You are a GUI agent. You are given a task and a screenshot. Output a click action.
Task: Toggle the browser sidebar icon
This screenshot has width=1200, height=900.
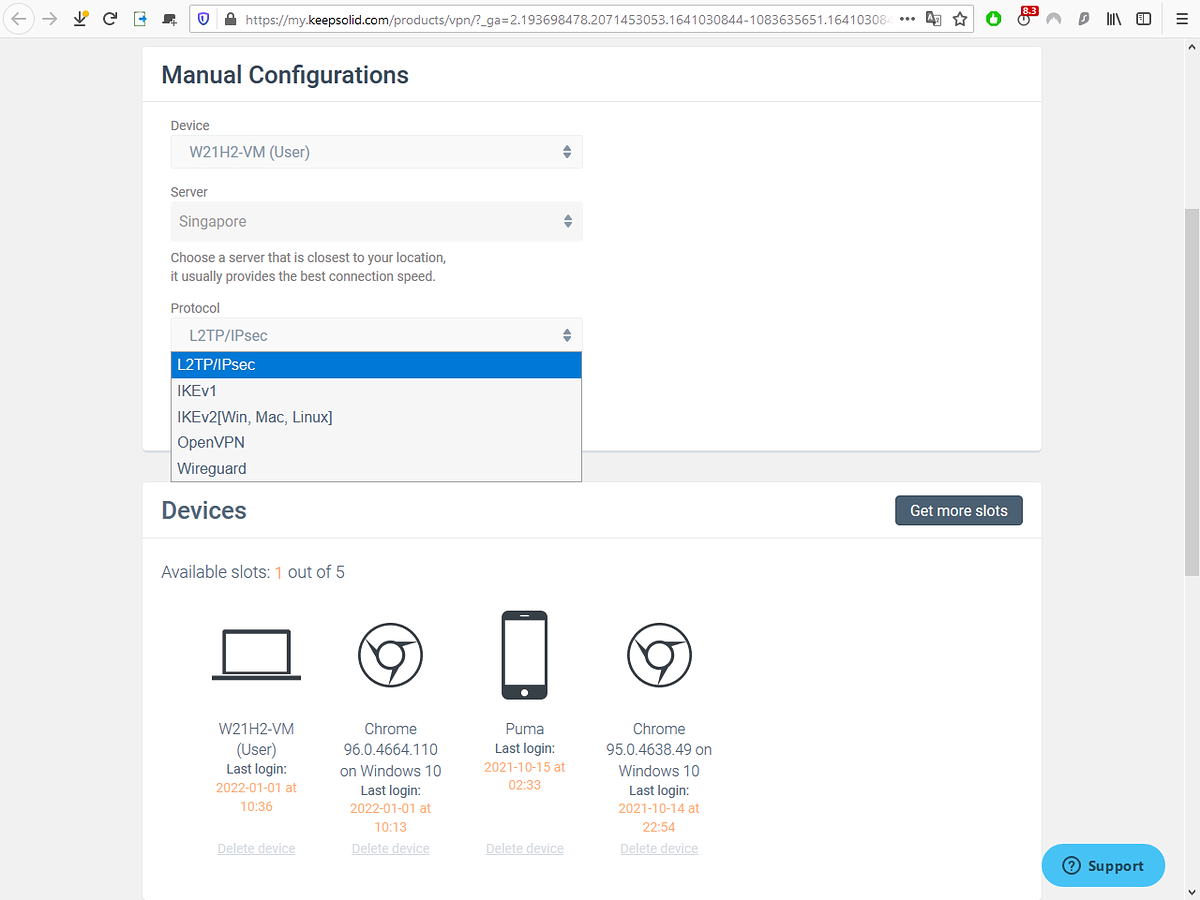[1143, 18]
